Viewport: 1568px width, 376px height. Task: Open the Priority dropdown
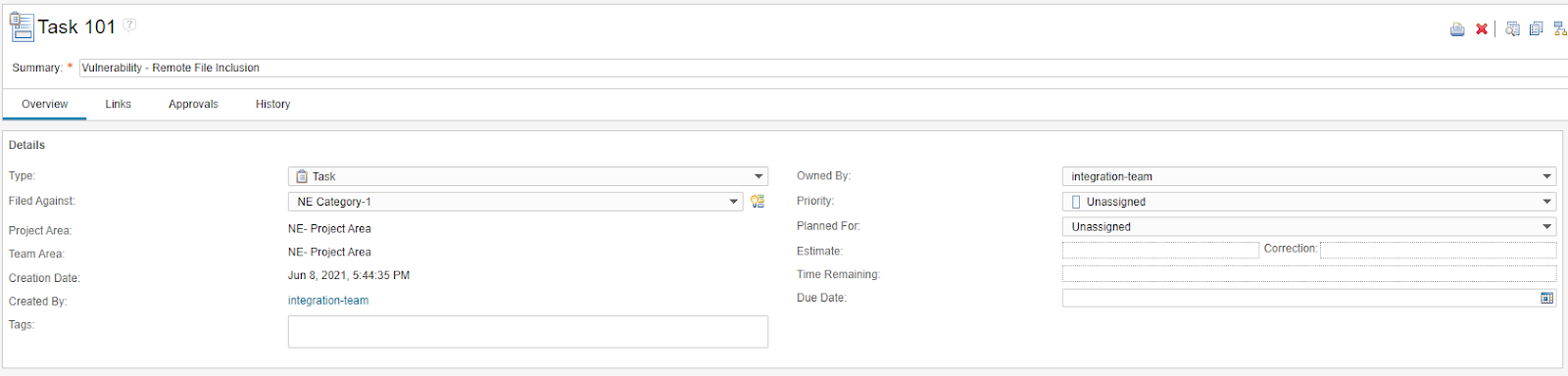coord(1309,202)
